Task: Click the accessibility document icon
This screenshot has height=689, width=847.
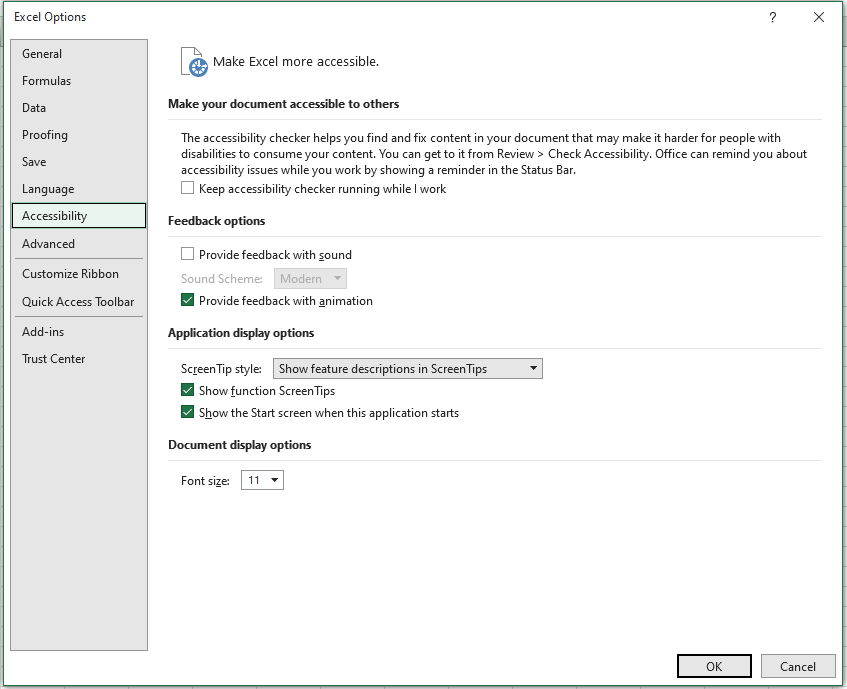Action: (x=194, y=62)
